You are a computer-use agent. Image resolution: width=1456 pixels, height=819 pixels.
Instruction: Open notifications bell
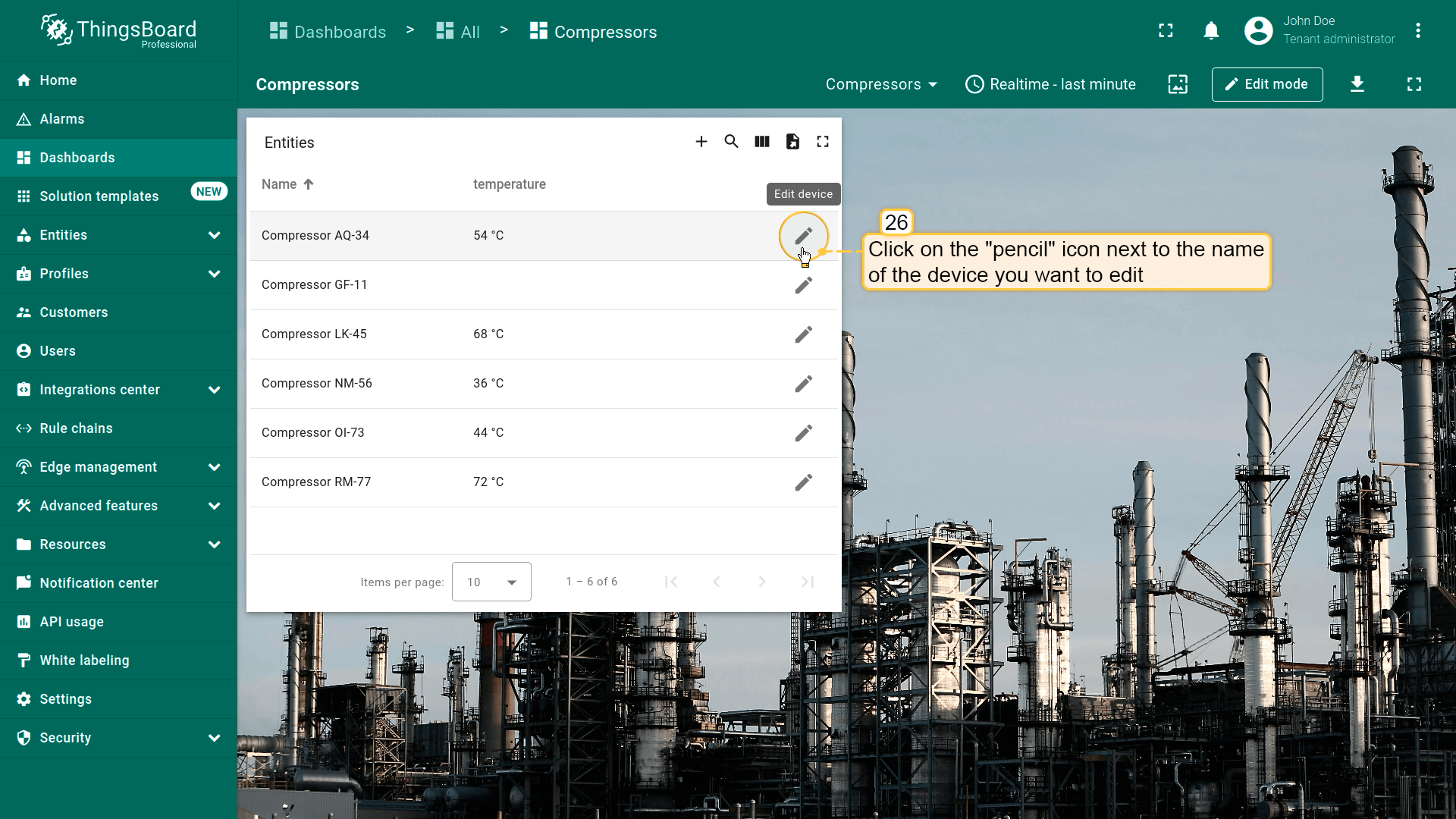[1211, 31]
